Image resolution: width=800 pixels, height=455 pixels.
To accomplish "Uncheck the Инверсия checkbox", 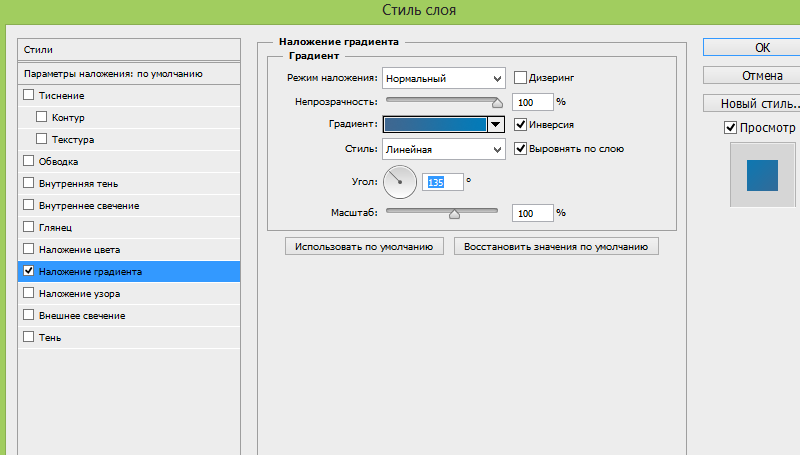I will coord(521,125).
